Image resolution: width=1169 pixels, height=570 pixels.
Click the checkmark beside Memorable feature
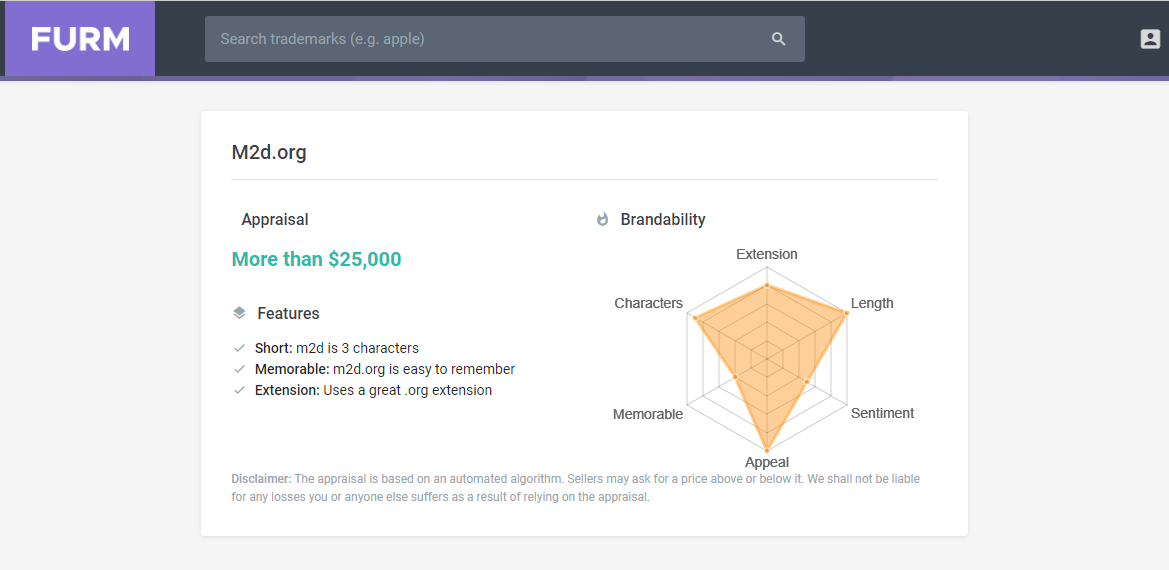[x=239, y=369]
